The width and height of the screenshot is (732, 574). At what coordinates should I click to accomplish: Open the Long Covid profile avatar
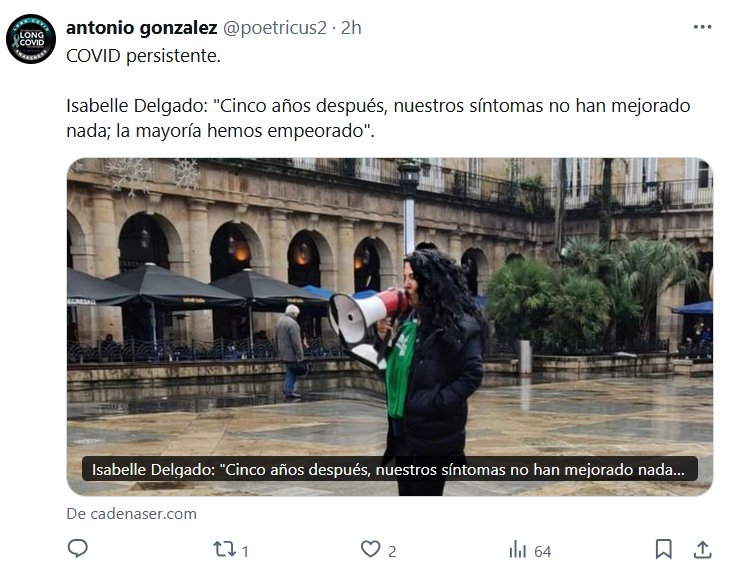click(31, 39)
